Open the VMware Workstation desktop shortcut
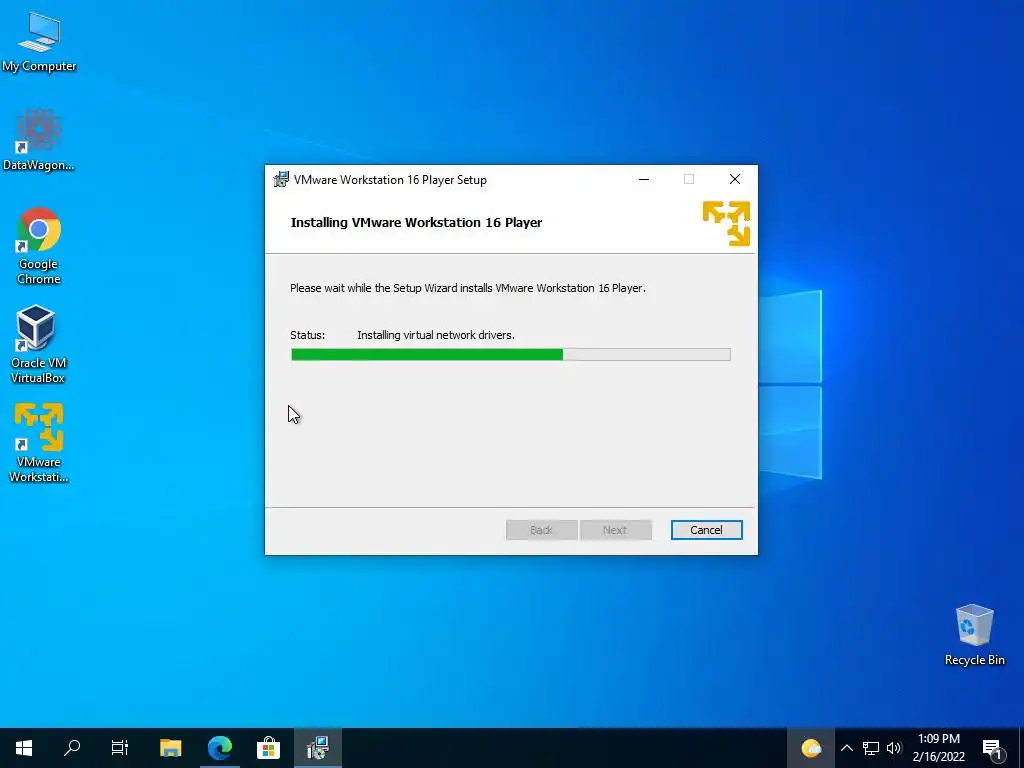 pos(39,443)
